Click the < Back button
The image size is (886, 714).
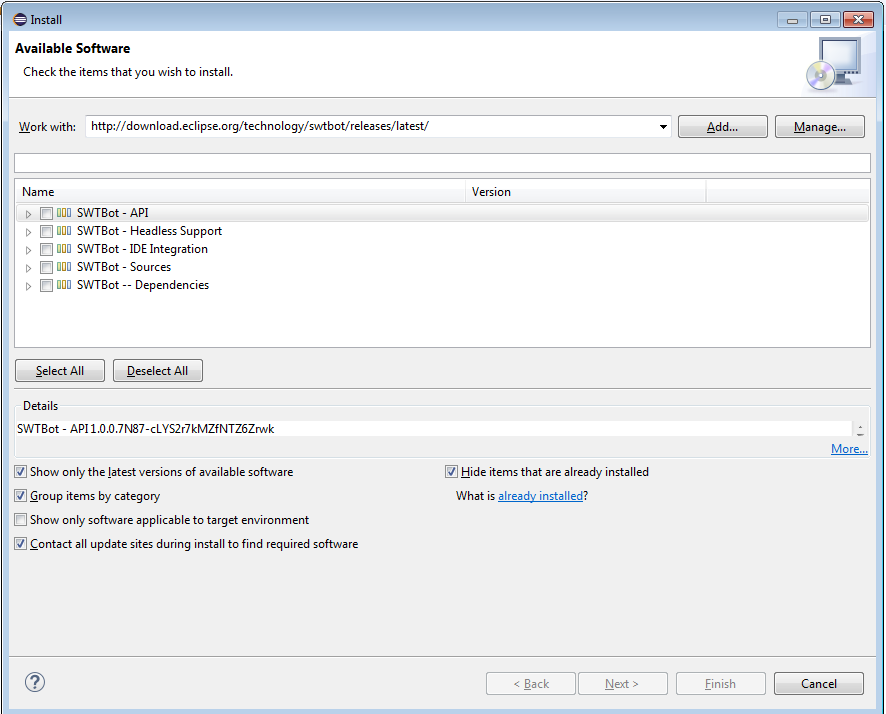click(531, 683)
